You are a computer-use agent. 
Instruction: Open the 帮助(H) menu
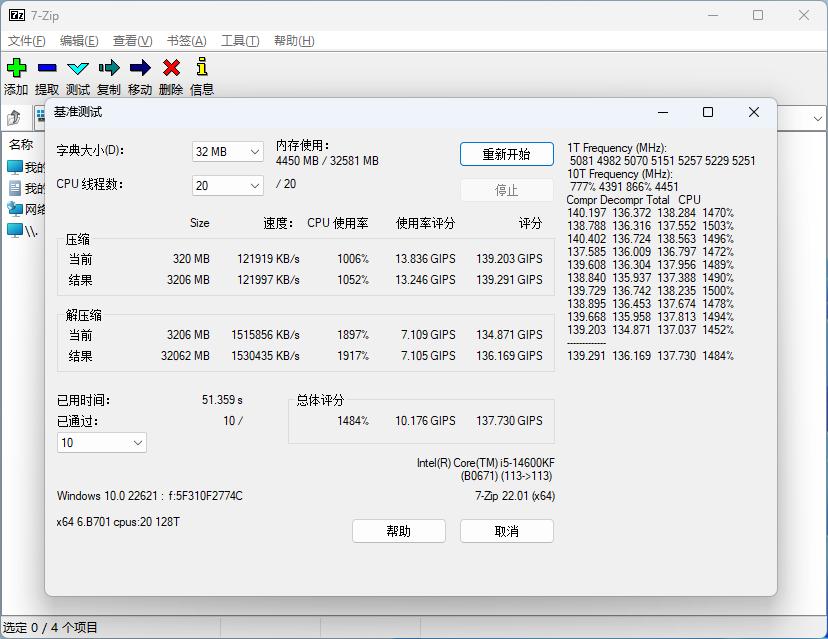point(294,41)
